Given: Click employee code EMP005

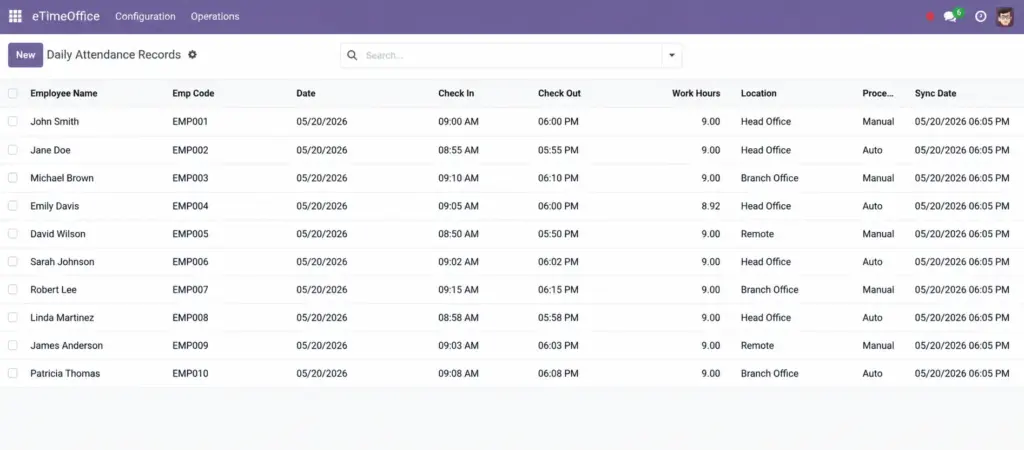Looking at the screenshot, I should click(x=191, y=234).
